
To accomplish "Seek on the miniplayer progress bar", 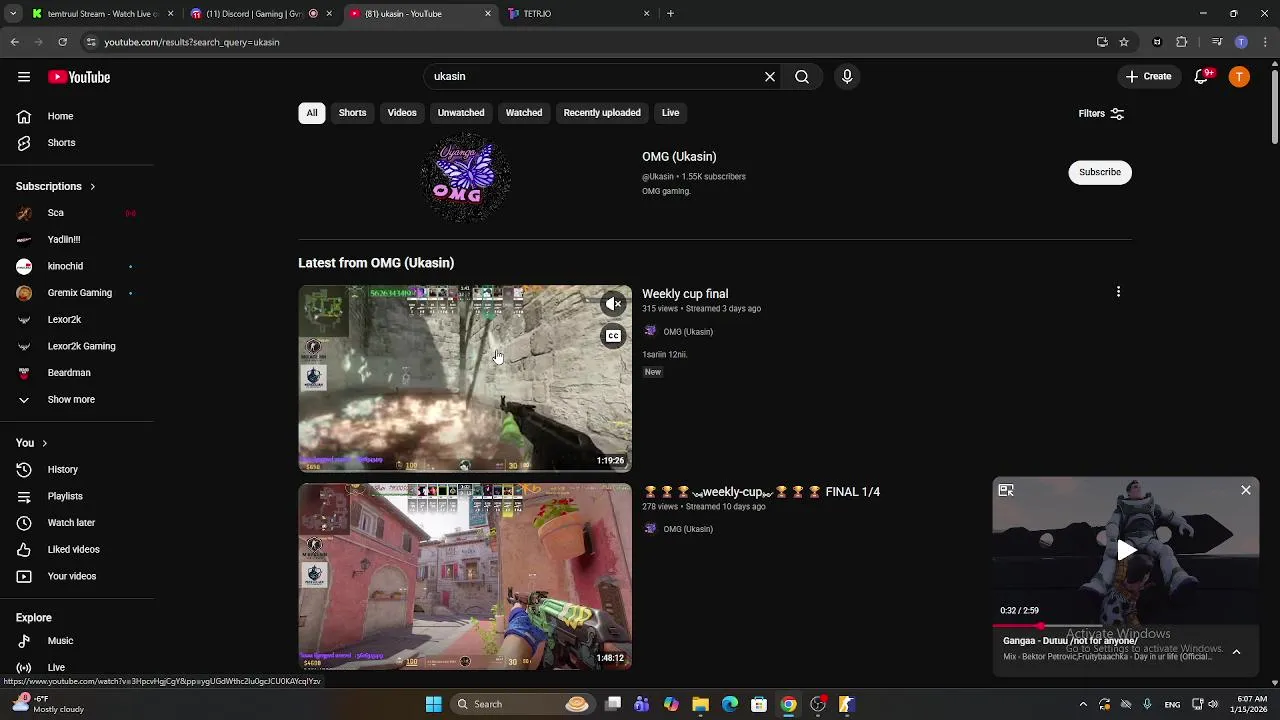I will tap(1126, 626).
